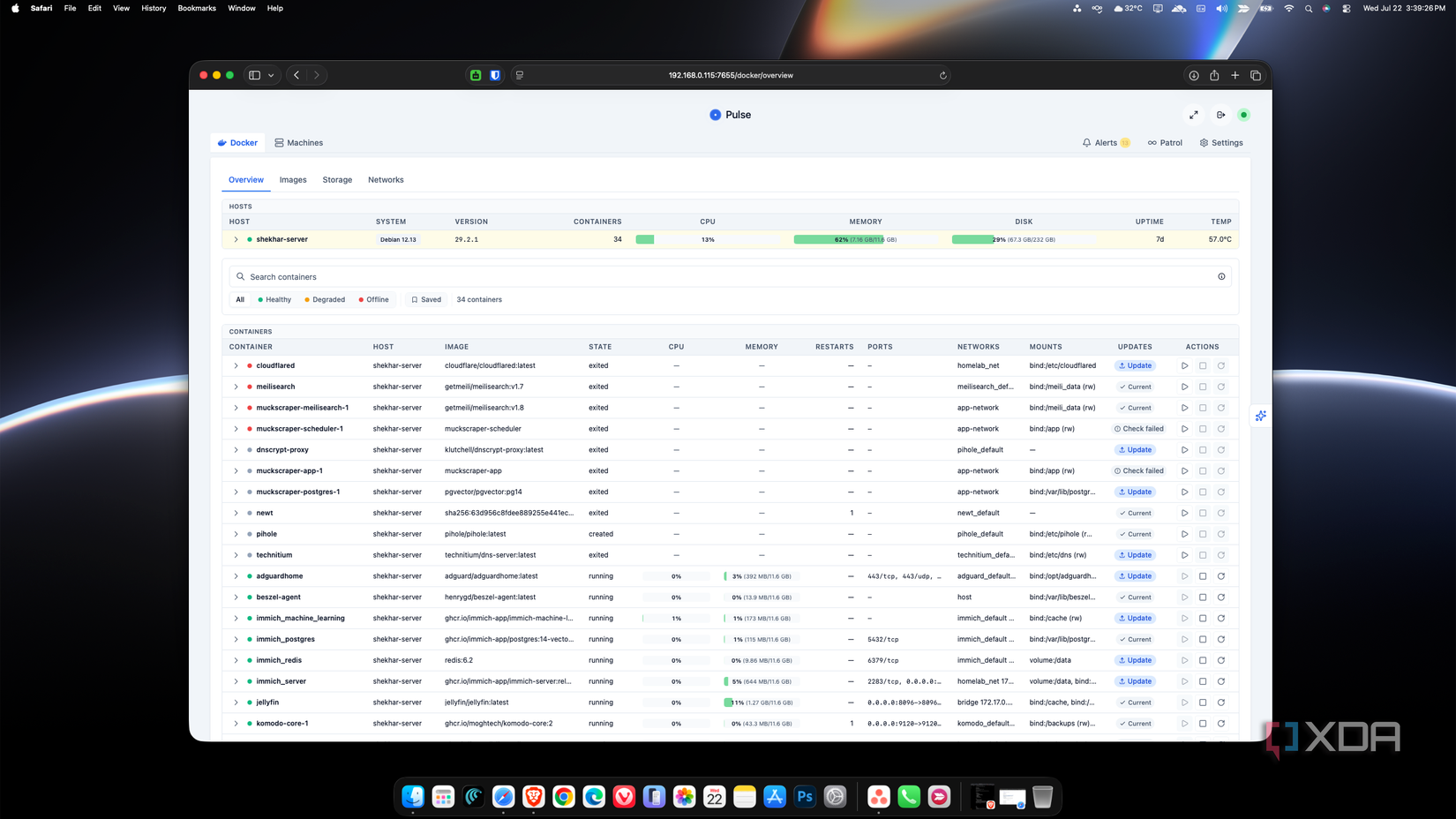Filter containers by Degraded status
The height and width of the screenshot is (819, 1456).
(325, 300)
